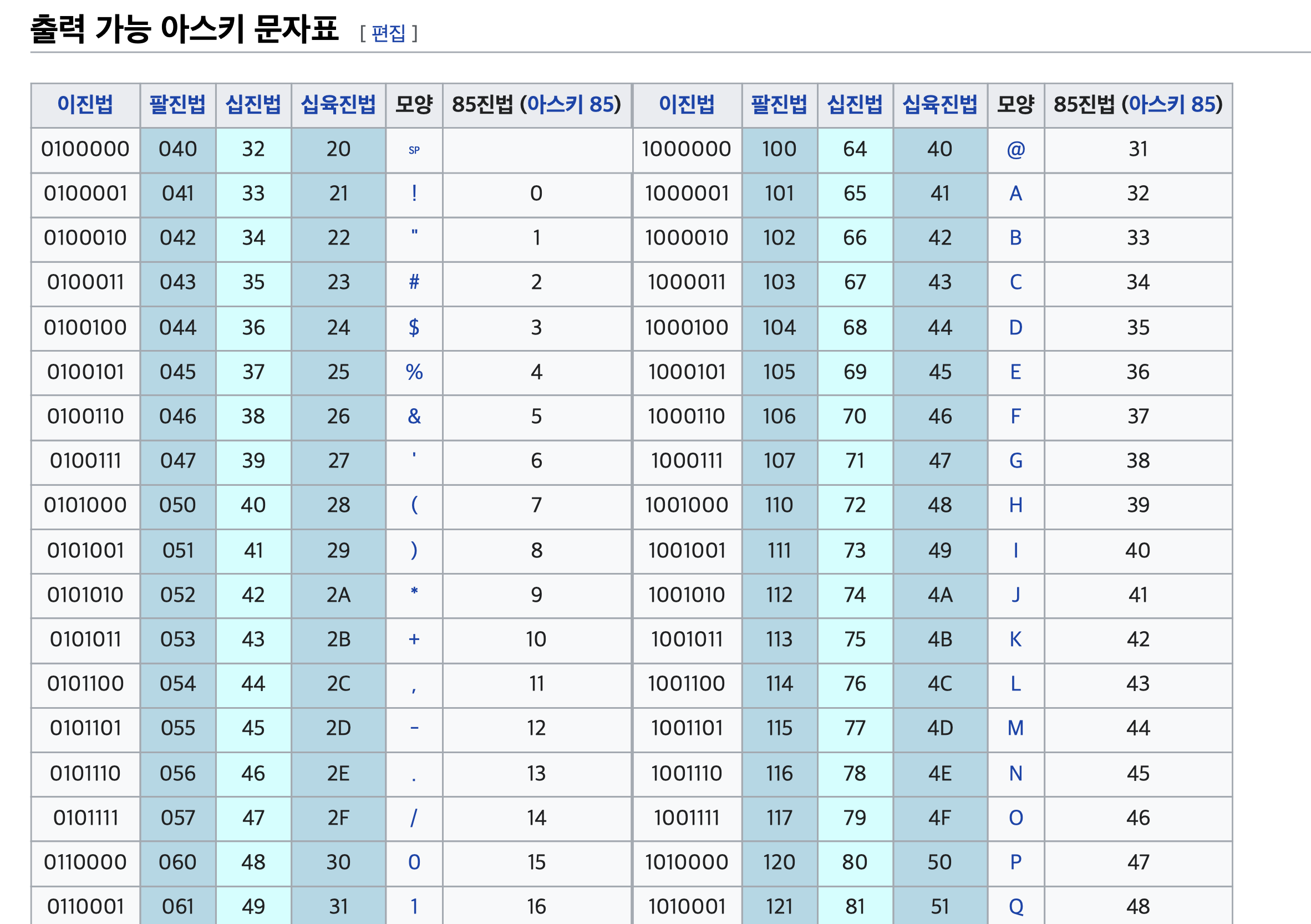Click the 편집 edit link by the heading

[388, 33]
